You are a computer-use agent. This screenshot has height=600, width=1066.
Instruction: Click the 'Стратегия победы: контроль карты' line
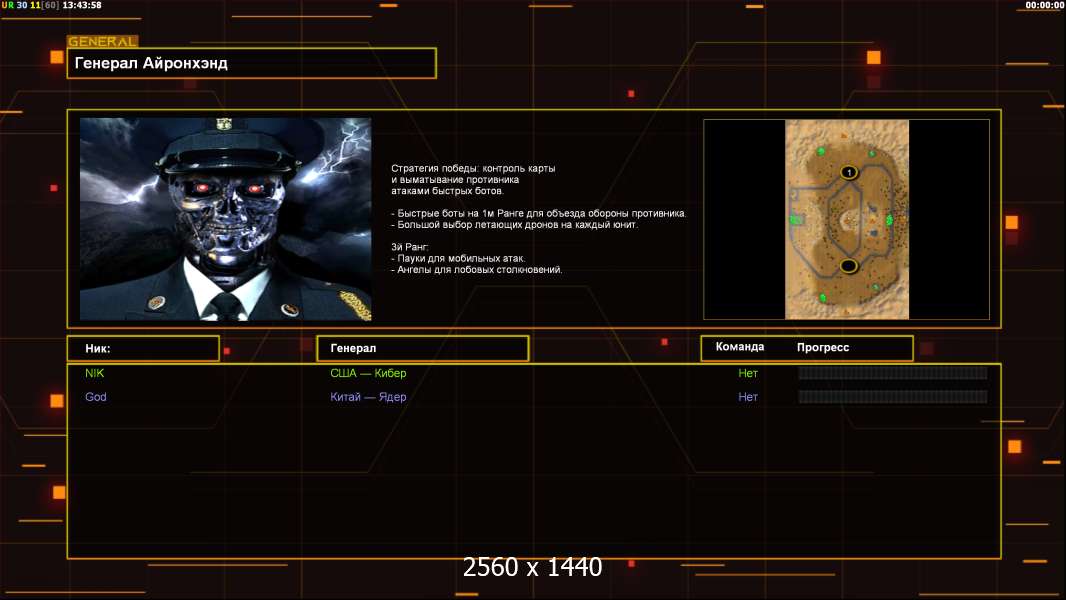(473, 169)
